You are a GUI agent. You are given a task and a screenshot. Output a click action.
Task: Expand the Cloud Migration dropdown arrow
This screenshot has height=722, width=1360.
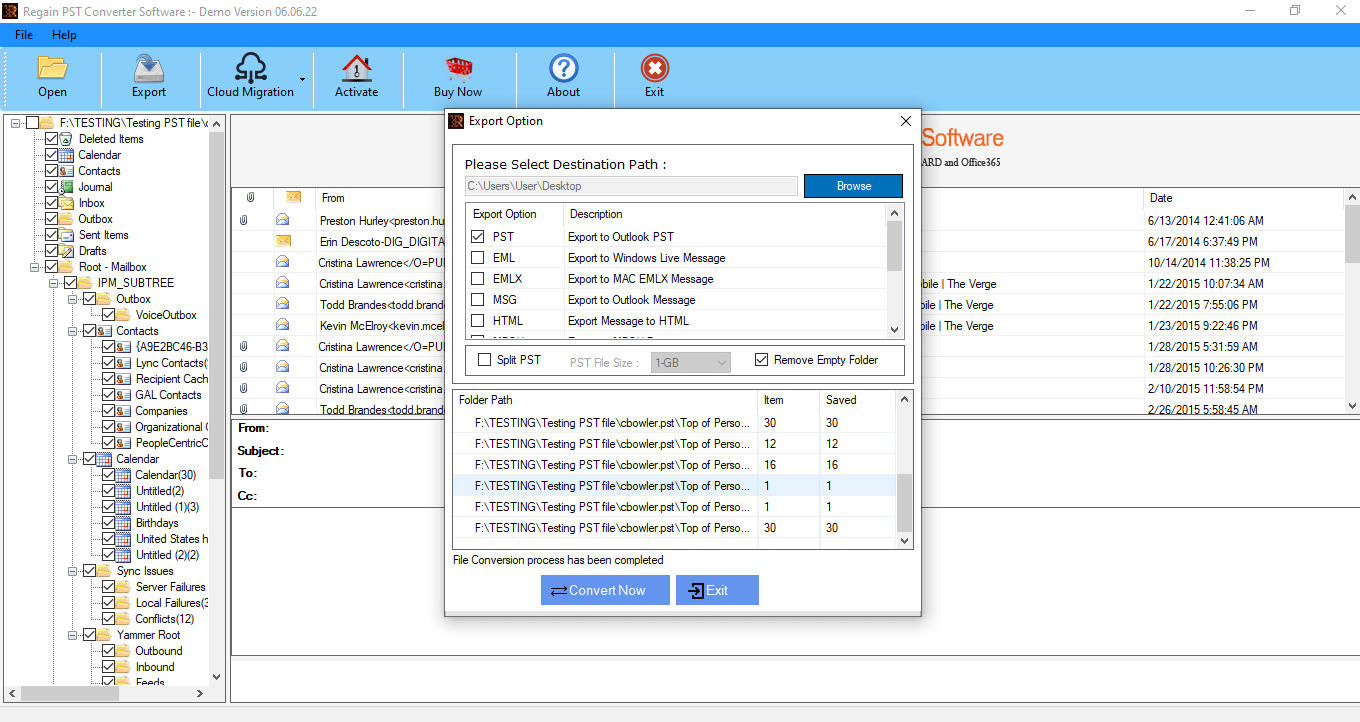point(302,79)
